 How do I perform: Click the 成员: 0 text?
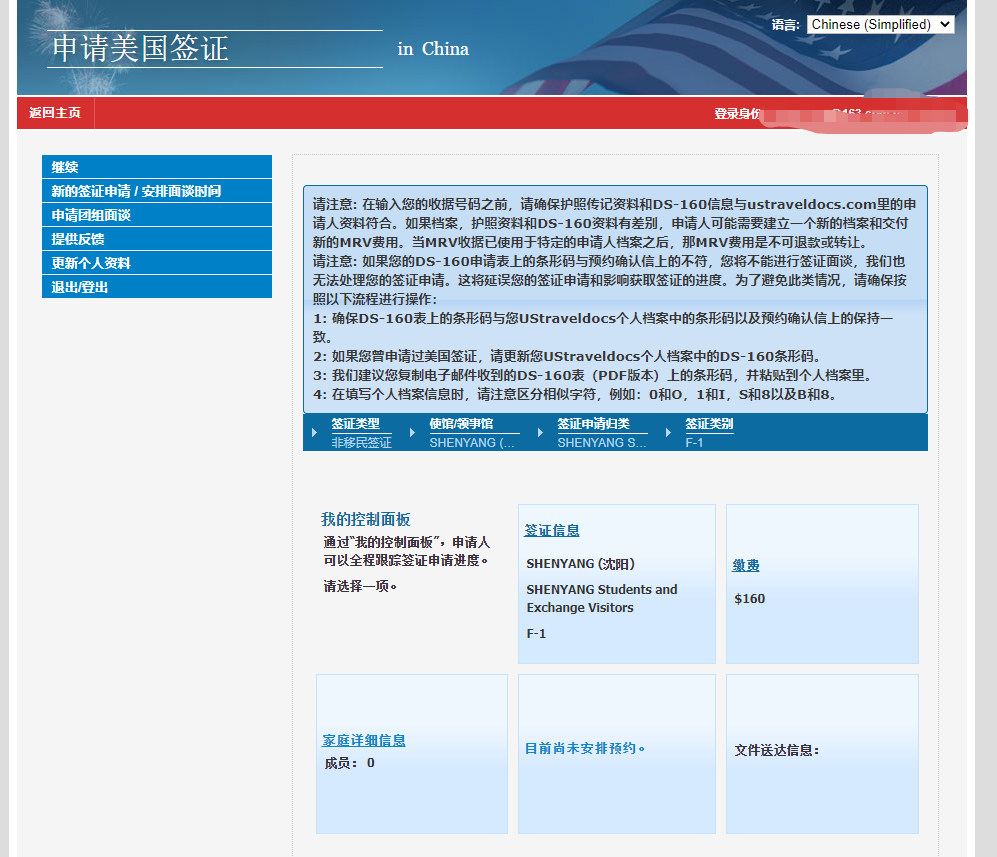coord(349,763)
